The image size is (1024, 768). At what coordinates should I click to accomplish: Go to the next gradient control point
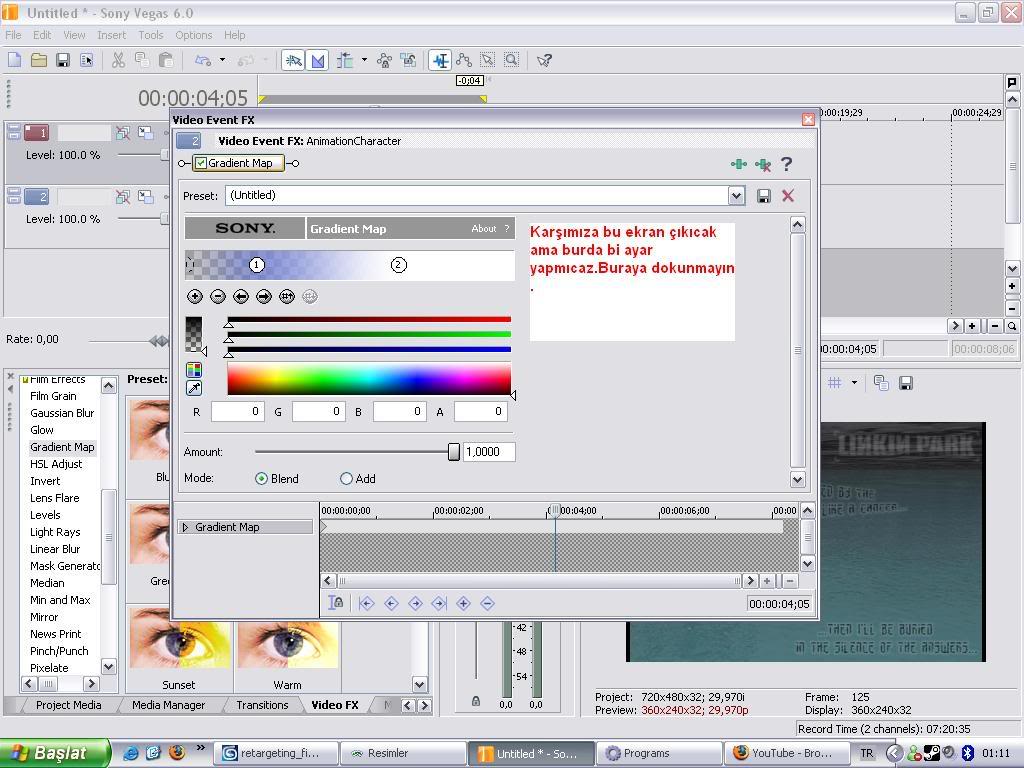(264, 297)
